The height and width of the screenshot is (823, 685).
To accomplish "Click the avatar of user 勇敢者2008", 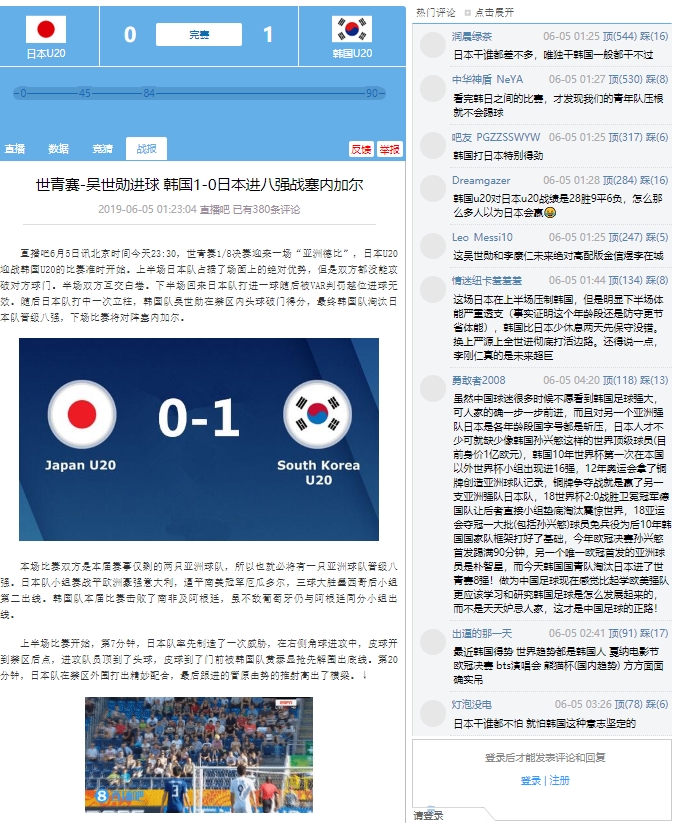I will pyautogui.click(x=433, y=388).
